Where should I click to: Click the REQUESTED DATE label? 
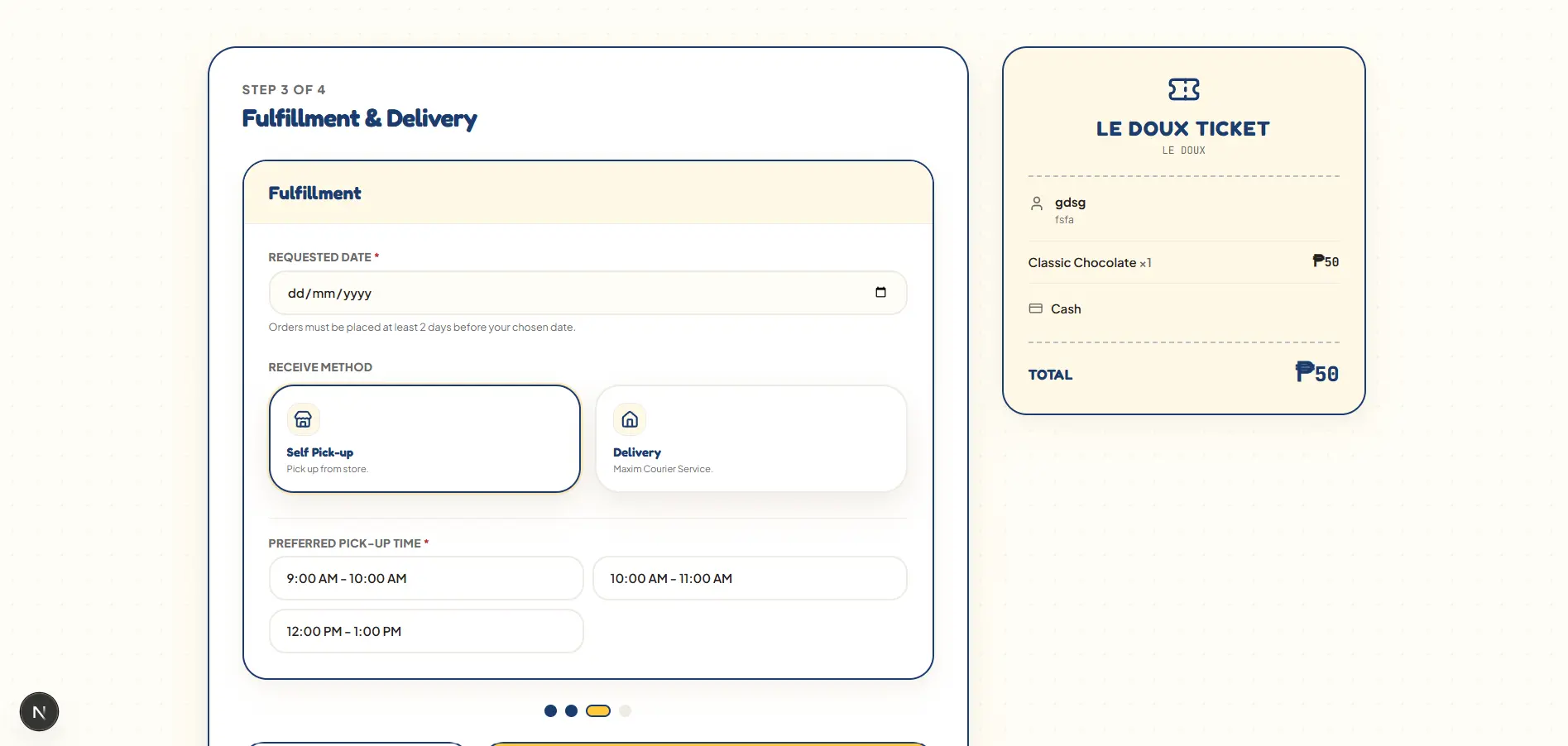pyautogui.click(x=324, y=257)
